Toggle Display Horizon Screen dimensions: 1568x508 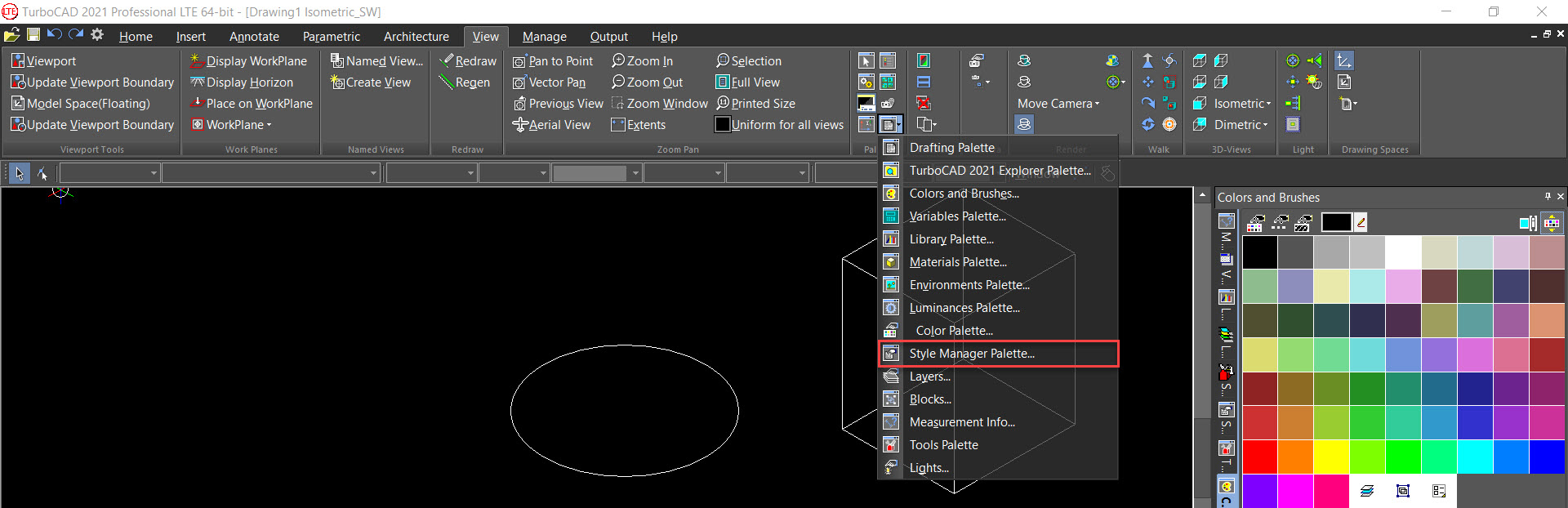[x=241, y=82]
